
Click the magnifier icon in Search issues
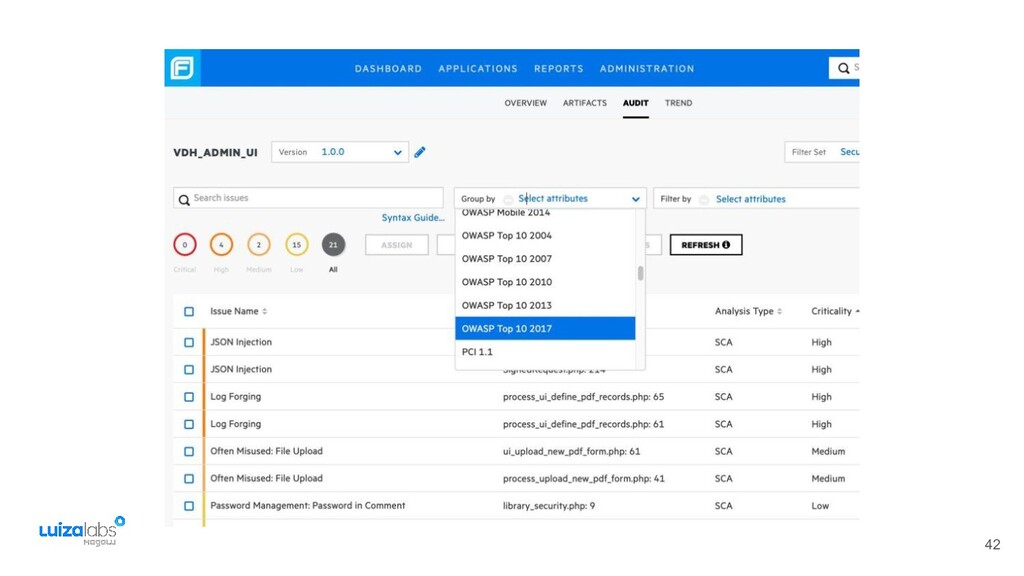point(184,200)
